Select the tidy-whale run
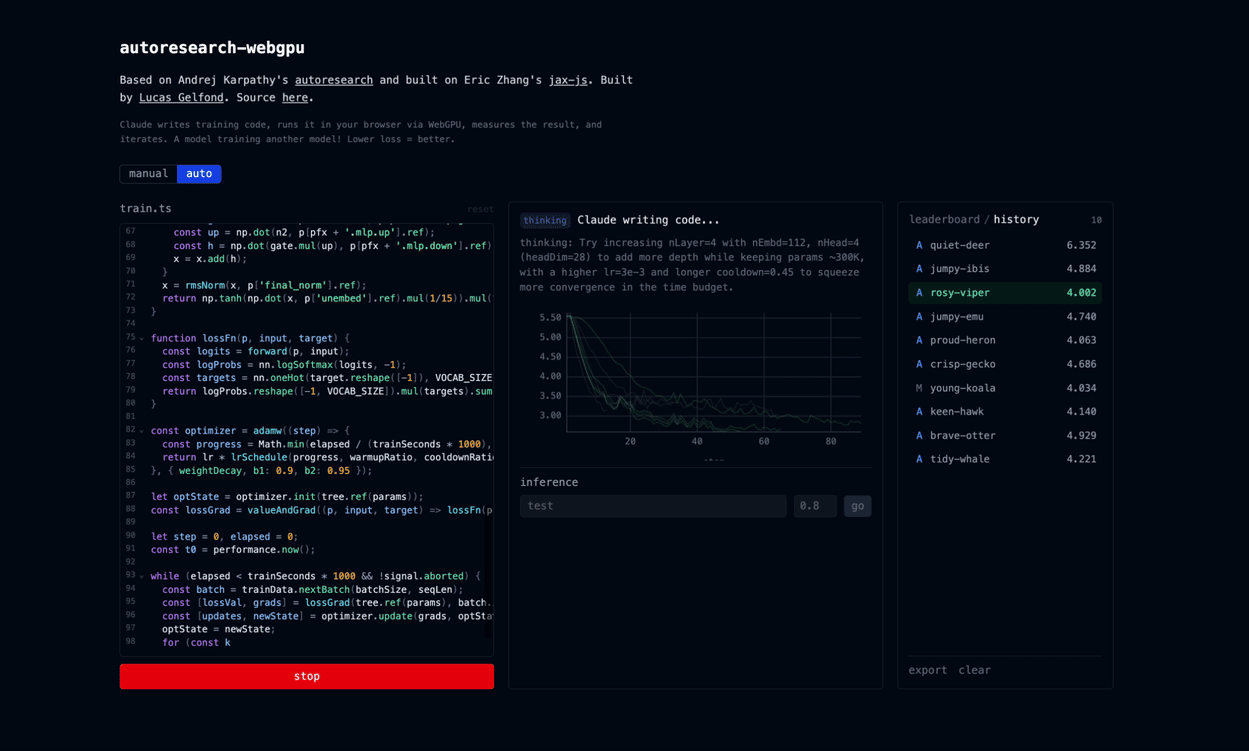Screen dimensions: 1249x751 pyautogui.click(x=1005, y=459)
